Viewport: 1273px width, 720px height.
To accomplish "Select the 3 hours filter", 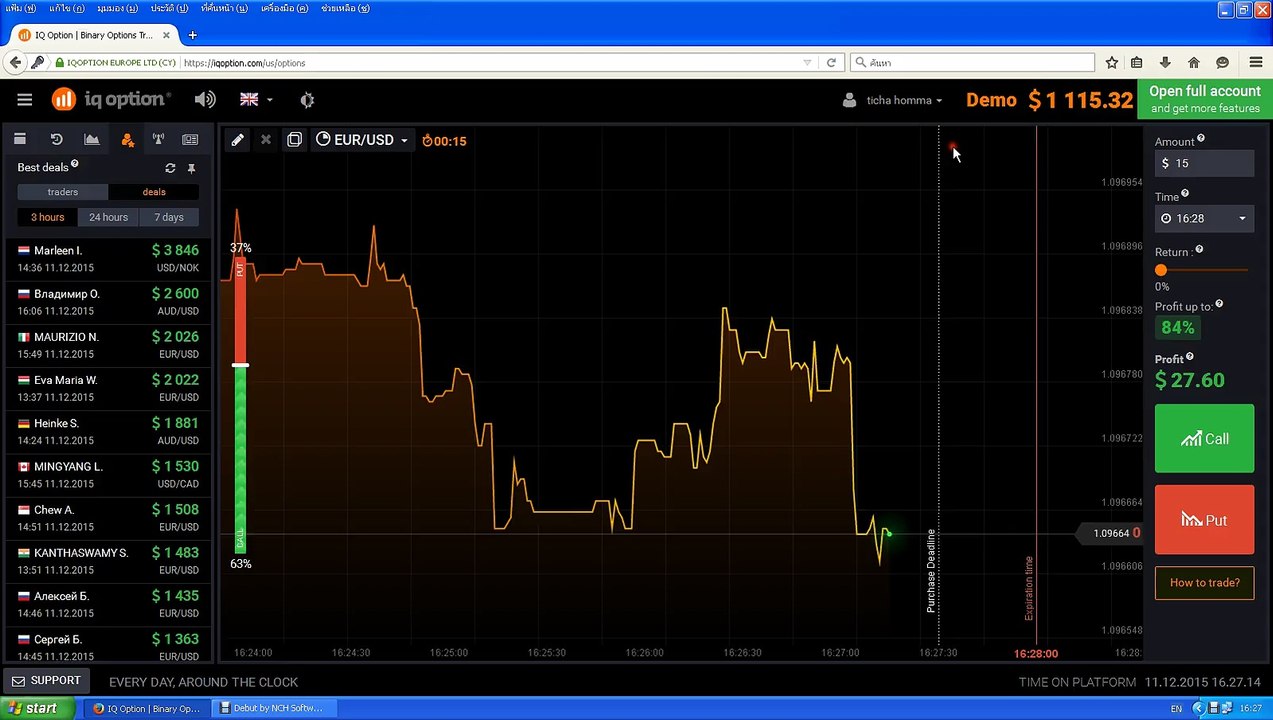I will (x=47, y=217).
